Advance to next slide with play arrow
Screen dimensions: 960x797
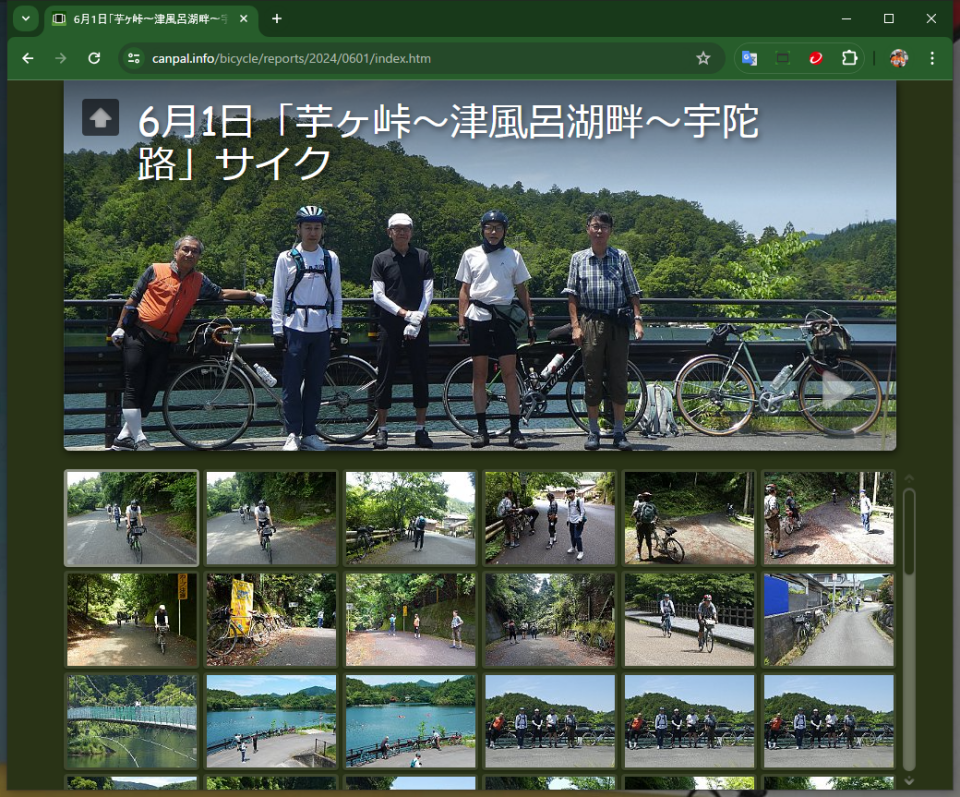(x=838, y=390)
